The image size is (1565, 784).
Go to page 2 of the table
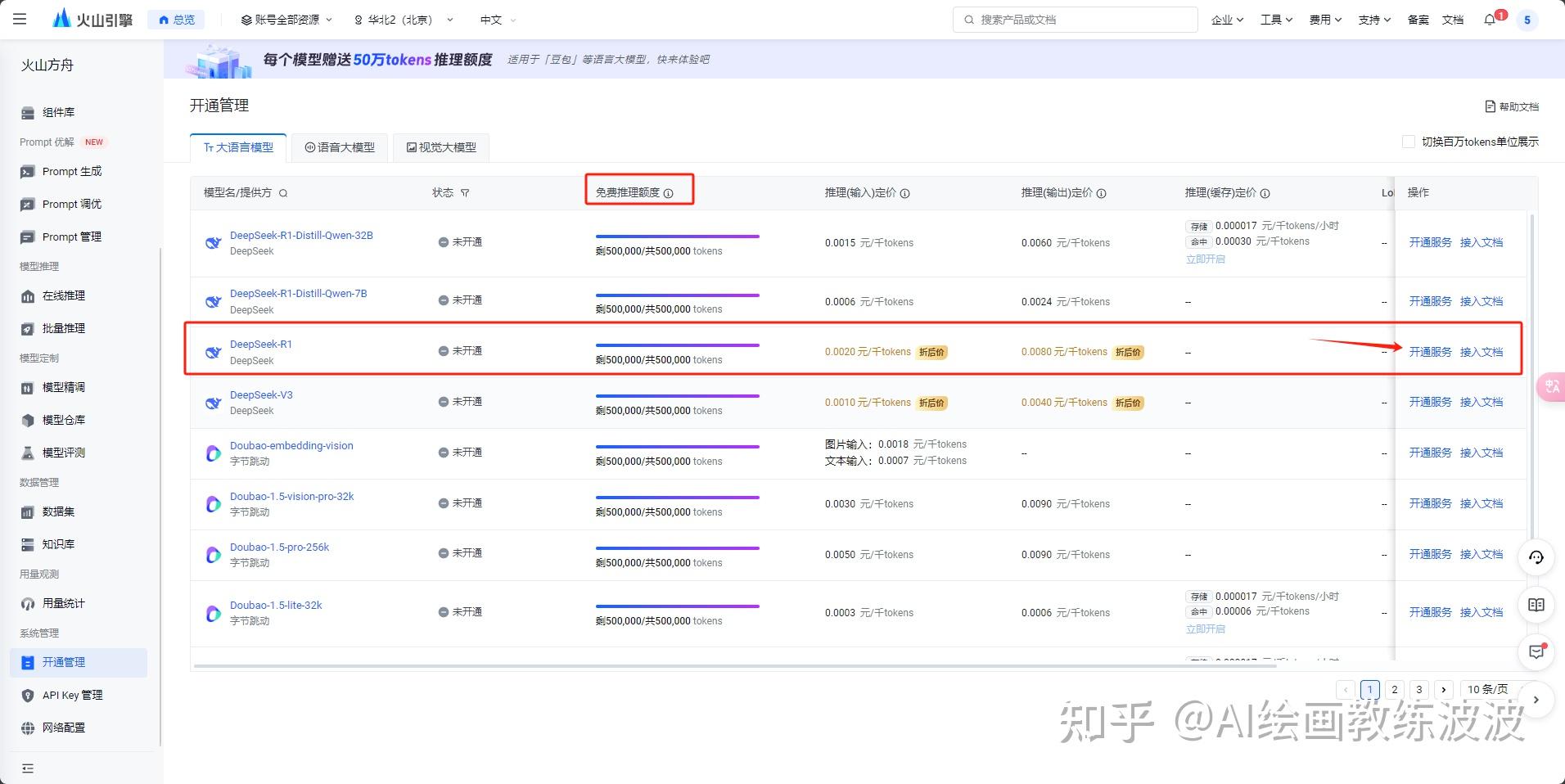pos(1395,689)
